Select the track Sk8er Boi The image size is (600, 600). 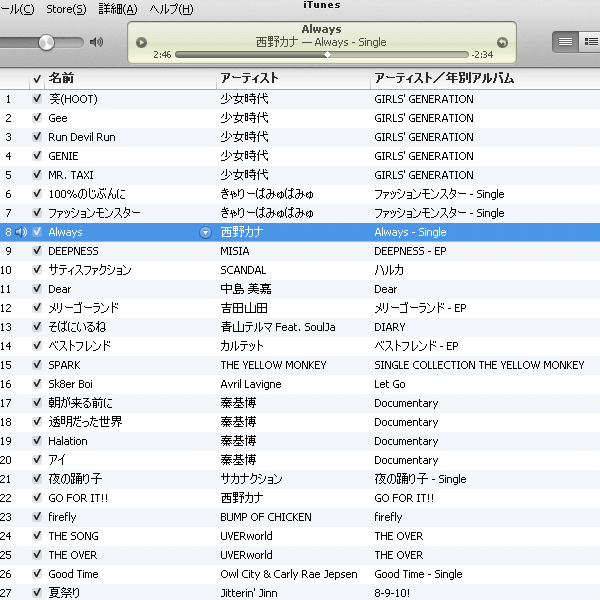70,384
